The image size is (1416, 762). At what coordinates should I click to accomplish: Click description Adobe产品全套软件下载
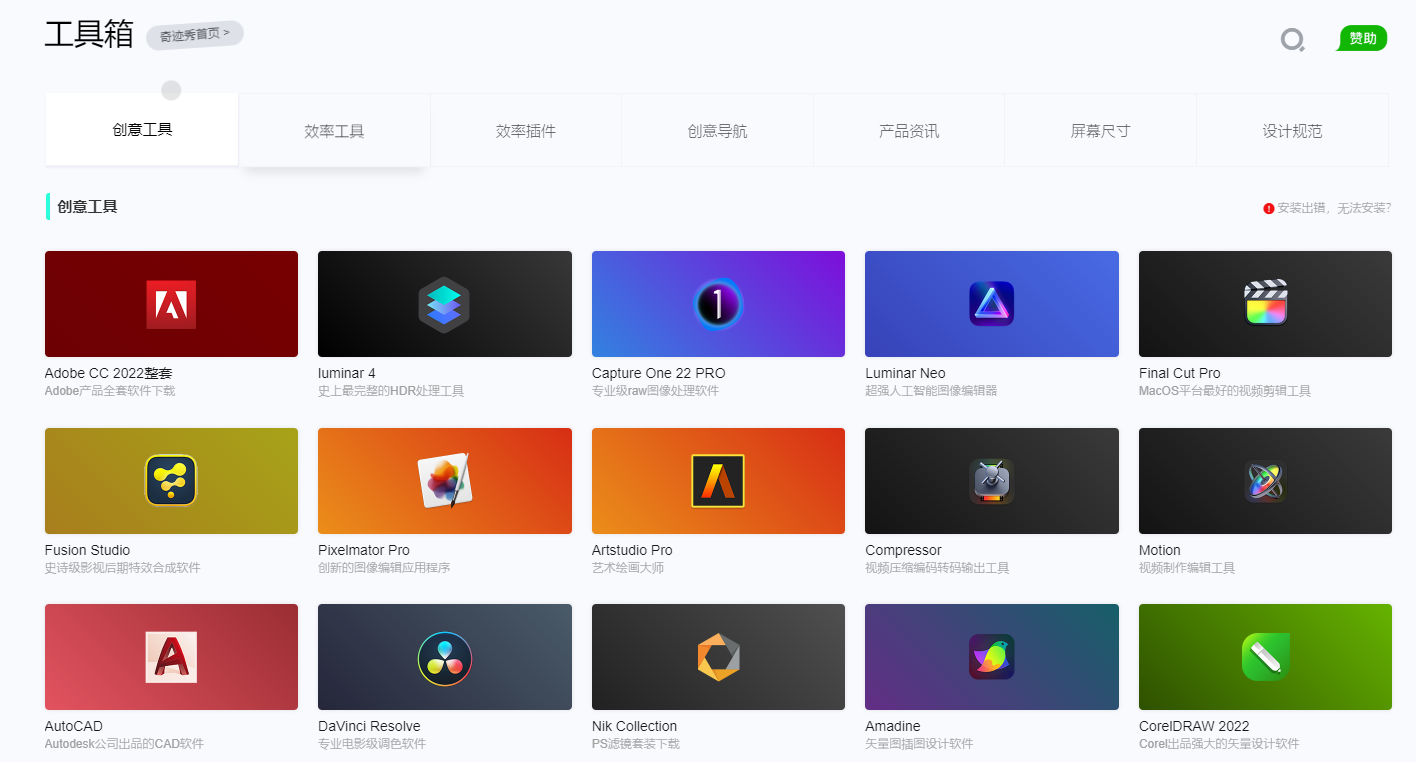(x=110, y=391)
